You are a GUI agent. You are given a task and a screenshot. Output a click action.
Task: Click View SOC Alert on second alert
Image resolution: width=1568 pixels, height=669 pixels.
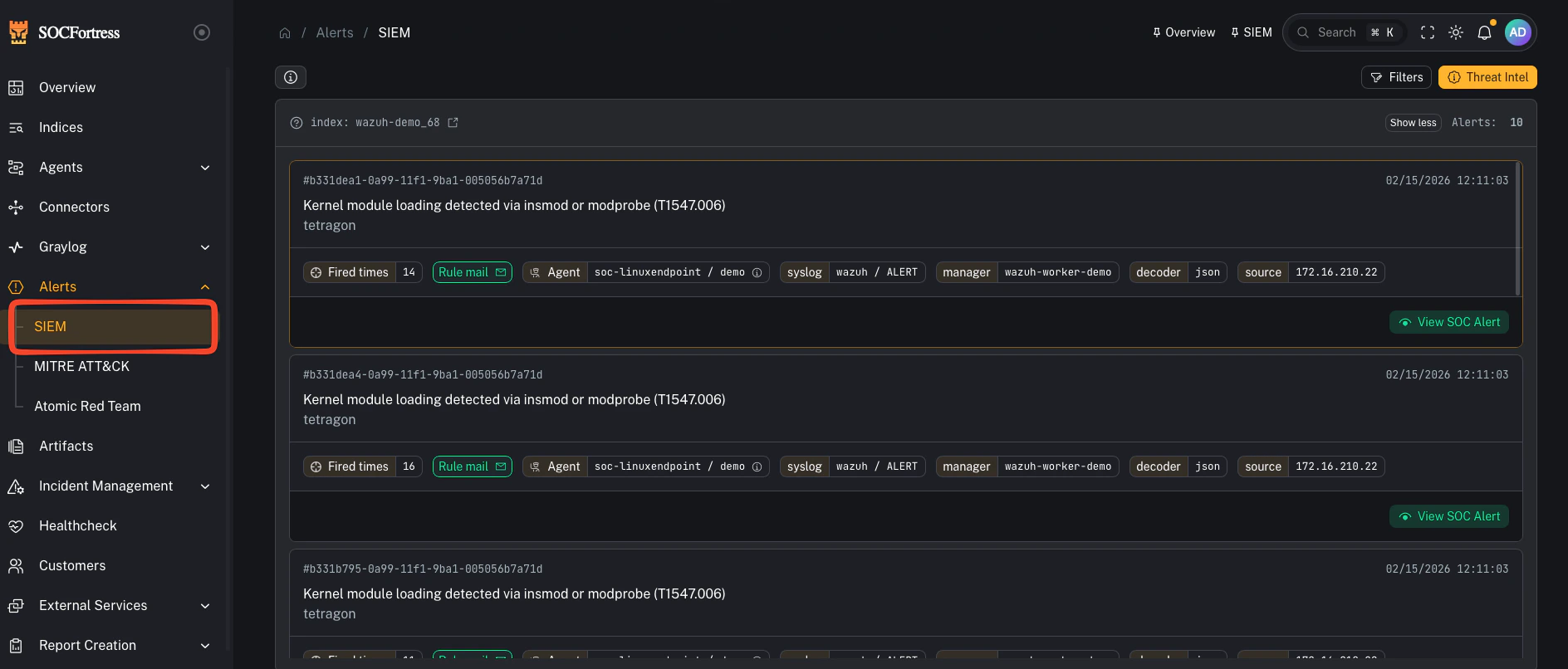(1449, 516)
